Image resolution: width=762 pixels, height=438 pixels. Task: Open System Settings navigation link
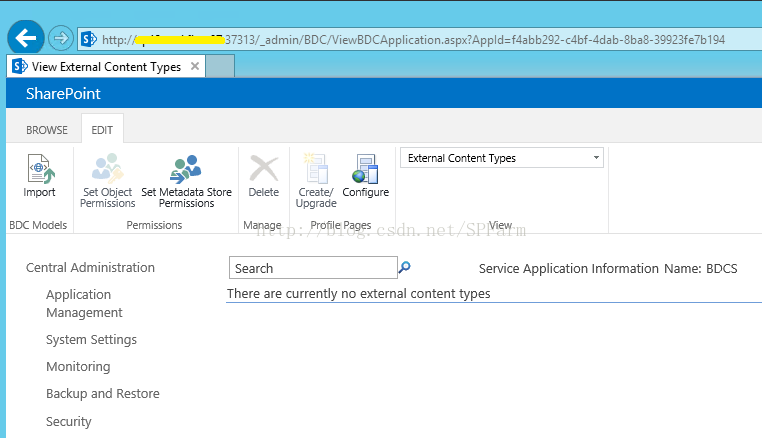pos(91,339)
